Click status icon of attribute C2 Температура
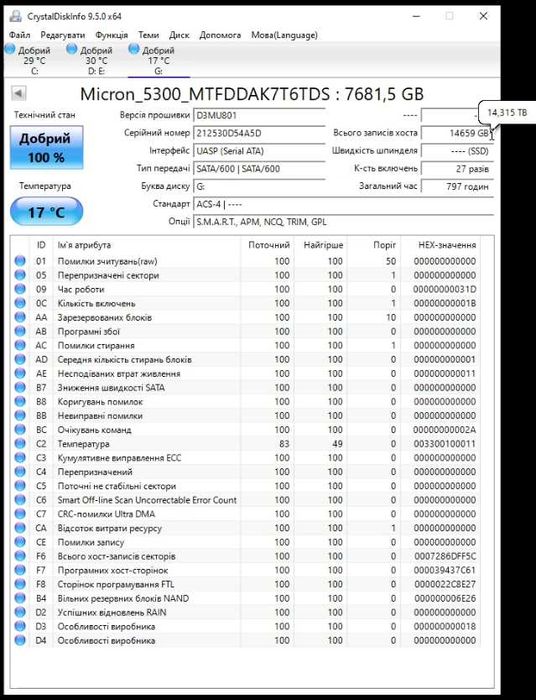Viewport: 536px width, 700px height. (20, 444)
